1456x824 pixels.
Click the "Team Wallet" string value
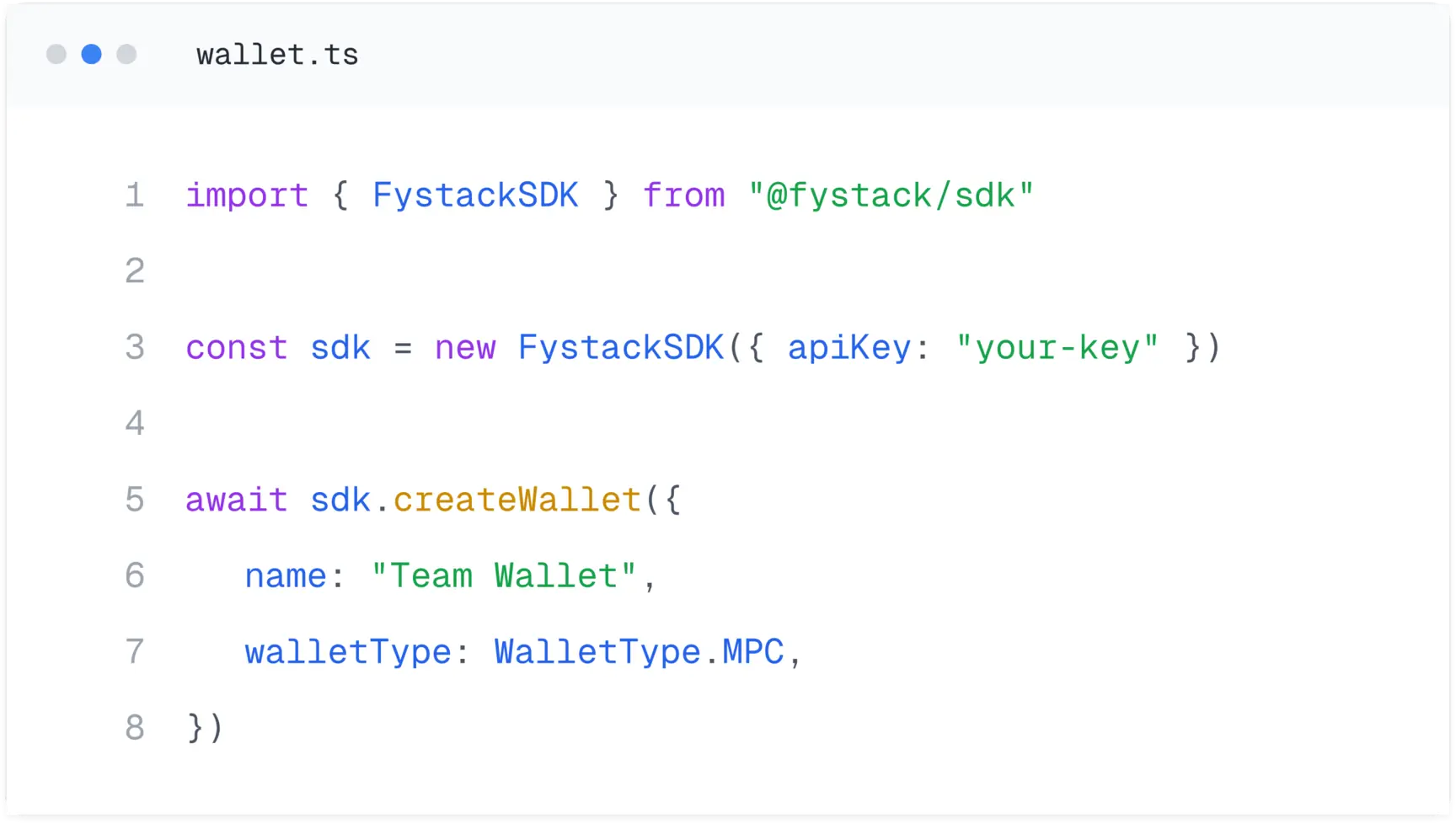[504, 576]
